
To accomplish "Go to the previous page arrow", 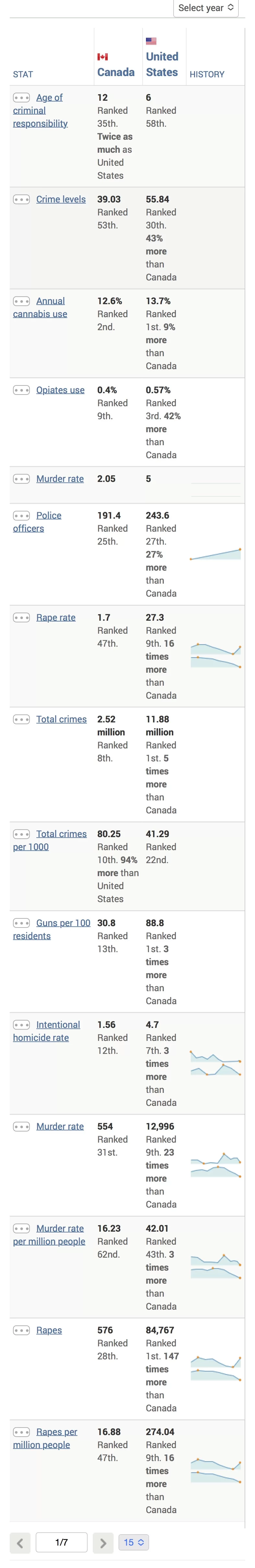I will click(x=19, y=1542).
